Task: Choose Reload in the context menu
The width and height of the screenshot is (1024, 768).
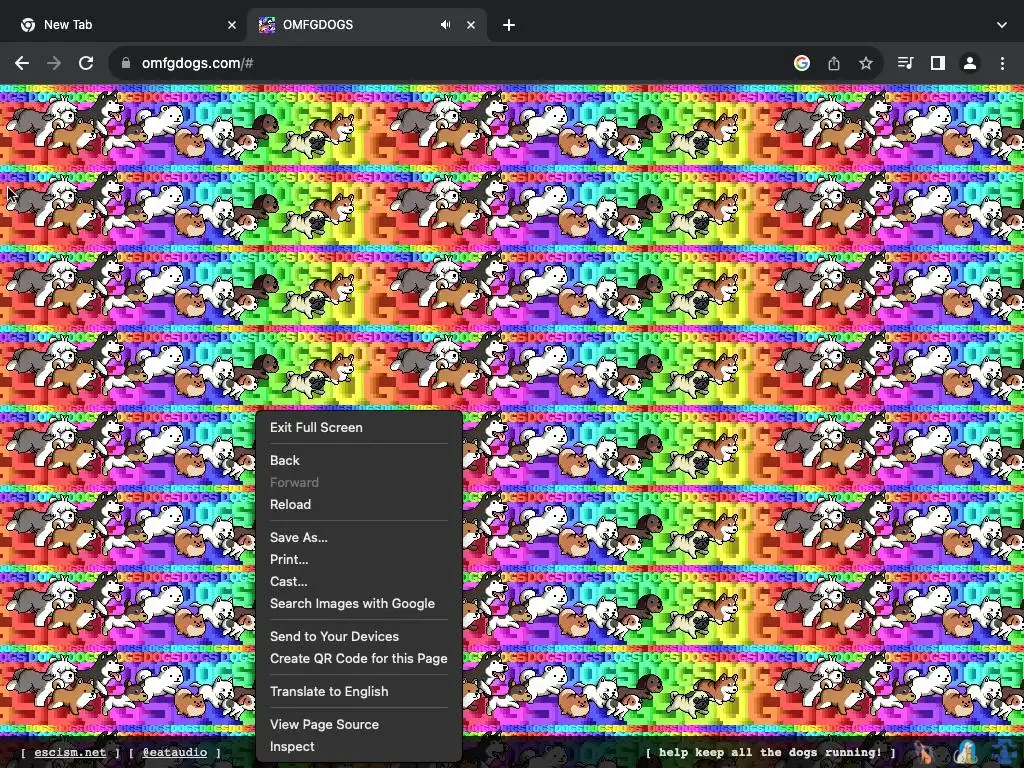Action: click(x=359, y=504)
